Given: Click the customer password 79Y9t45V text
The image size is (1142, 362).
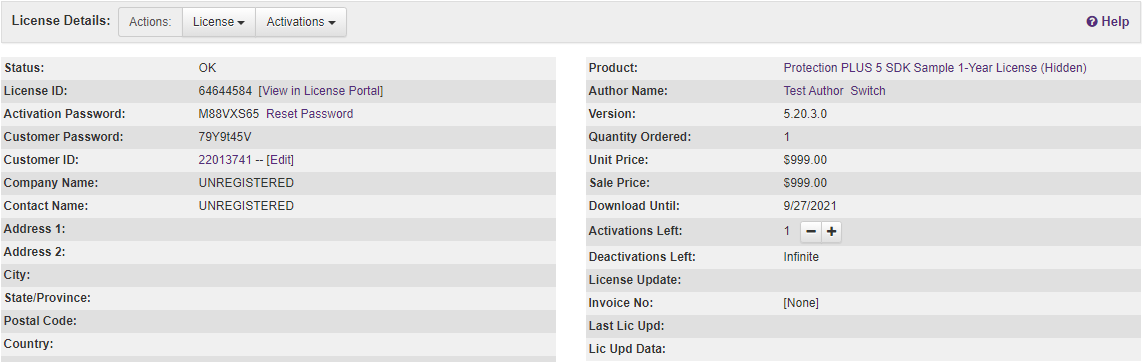Looking at the screenshot, I should coord(225,137).
